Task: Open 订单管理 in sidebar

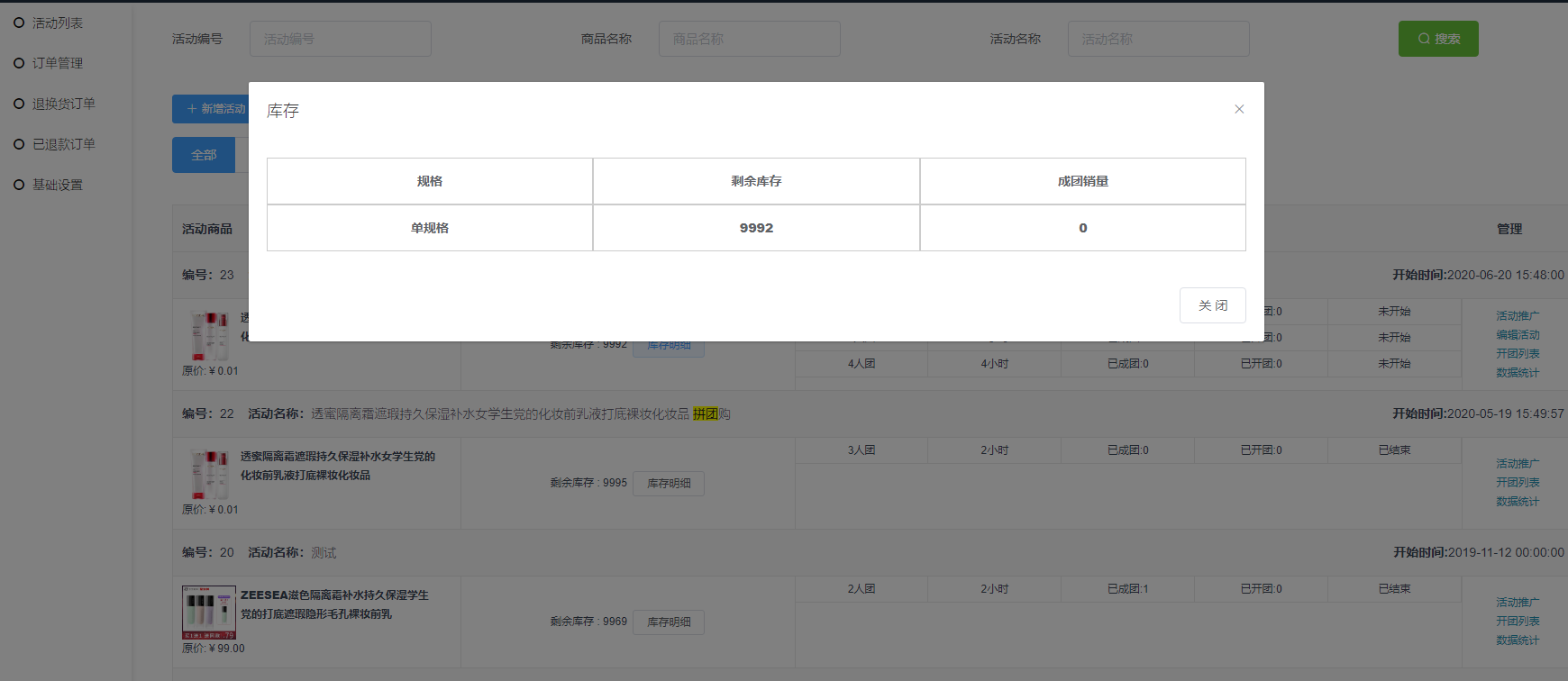Action: pyautogui.click(x=58, y=63)
